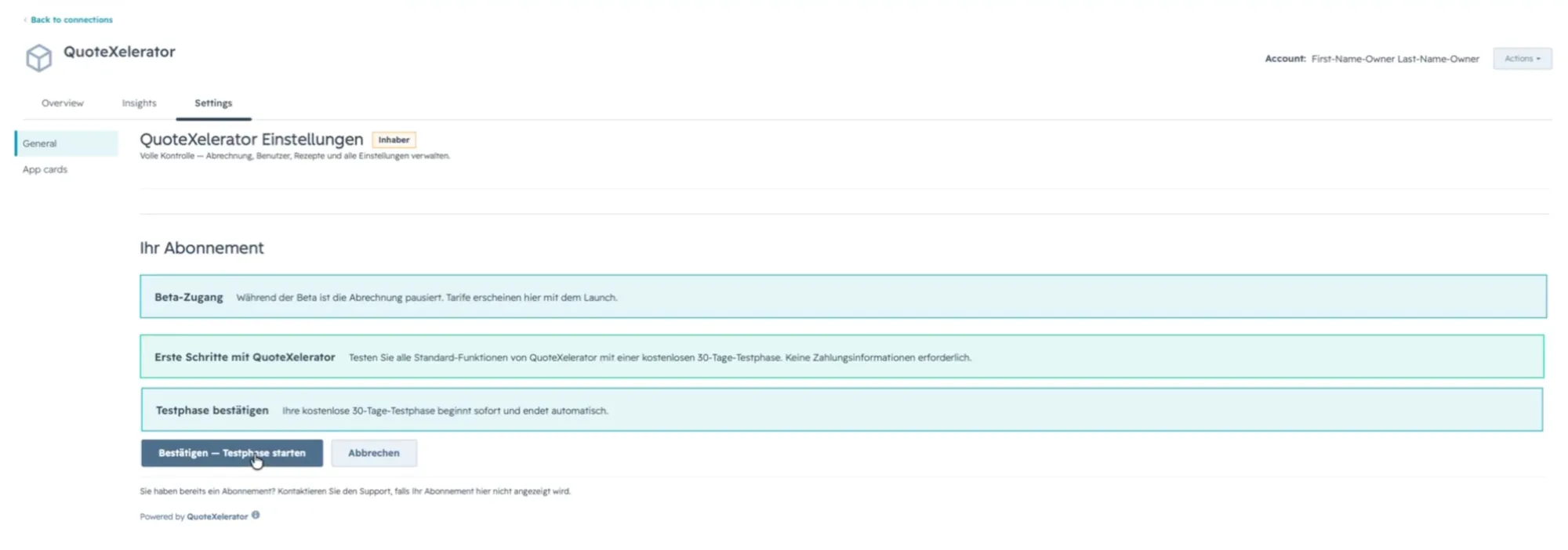Go back via Back to connections link
The height and width of the screenshot is (550, 1568).
point(68,20)
